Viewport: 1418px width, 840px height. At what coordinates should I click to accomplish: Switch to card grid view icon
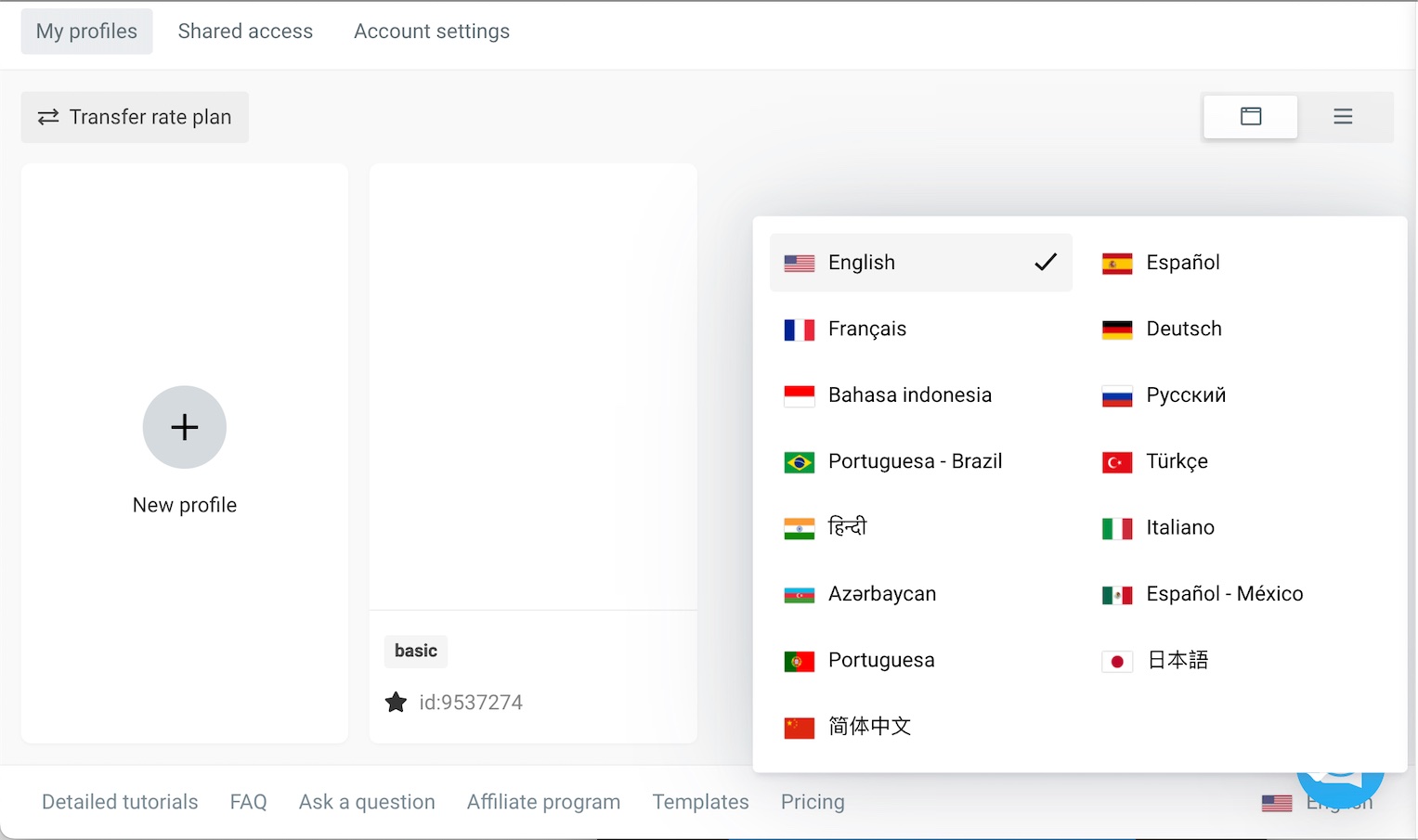[x=1251, y=116]
